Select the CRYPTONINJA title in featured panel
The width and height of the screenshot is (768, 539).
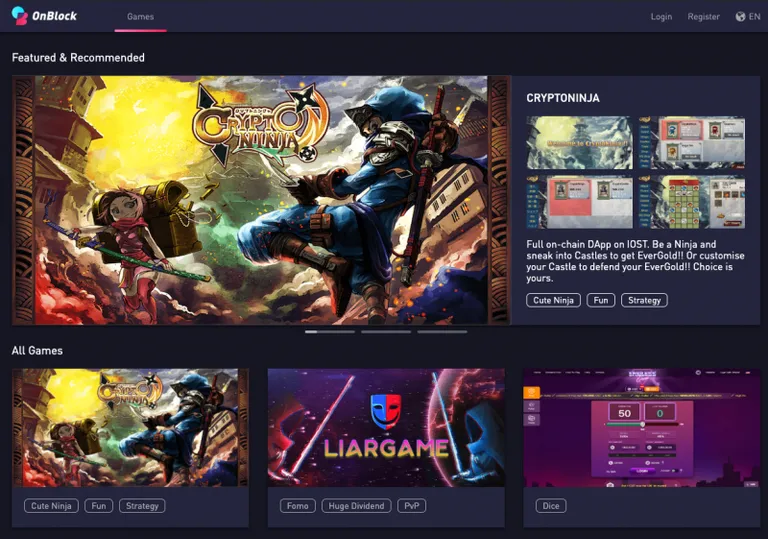coord(563,98)
